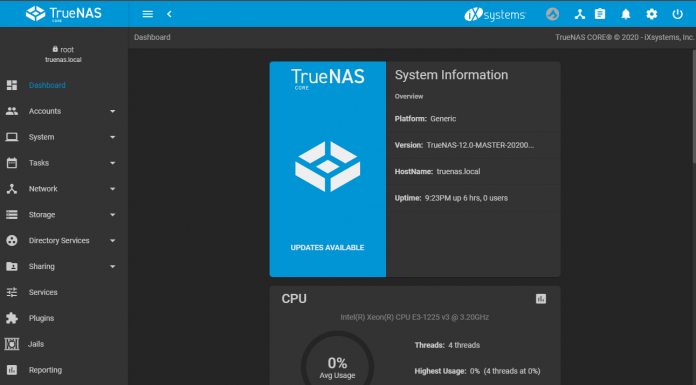The image size is (696, 385).
Task: Click the TrueNAS Core logo in header
Action: (63, 14)
